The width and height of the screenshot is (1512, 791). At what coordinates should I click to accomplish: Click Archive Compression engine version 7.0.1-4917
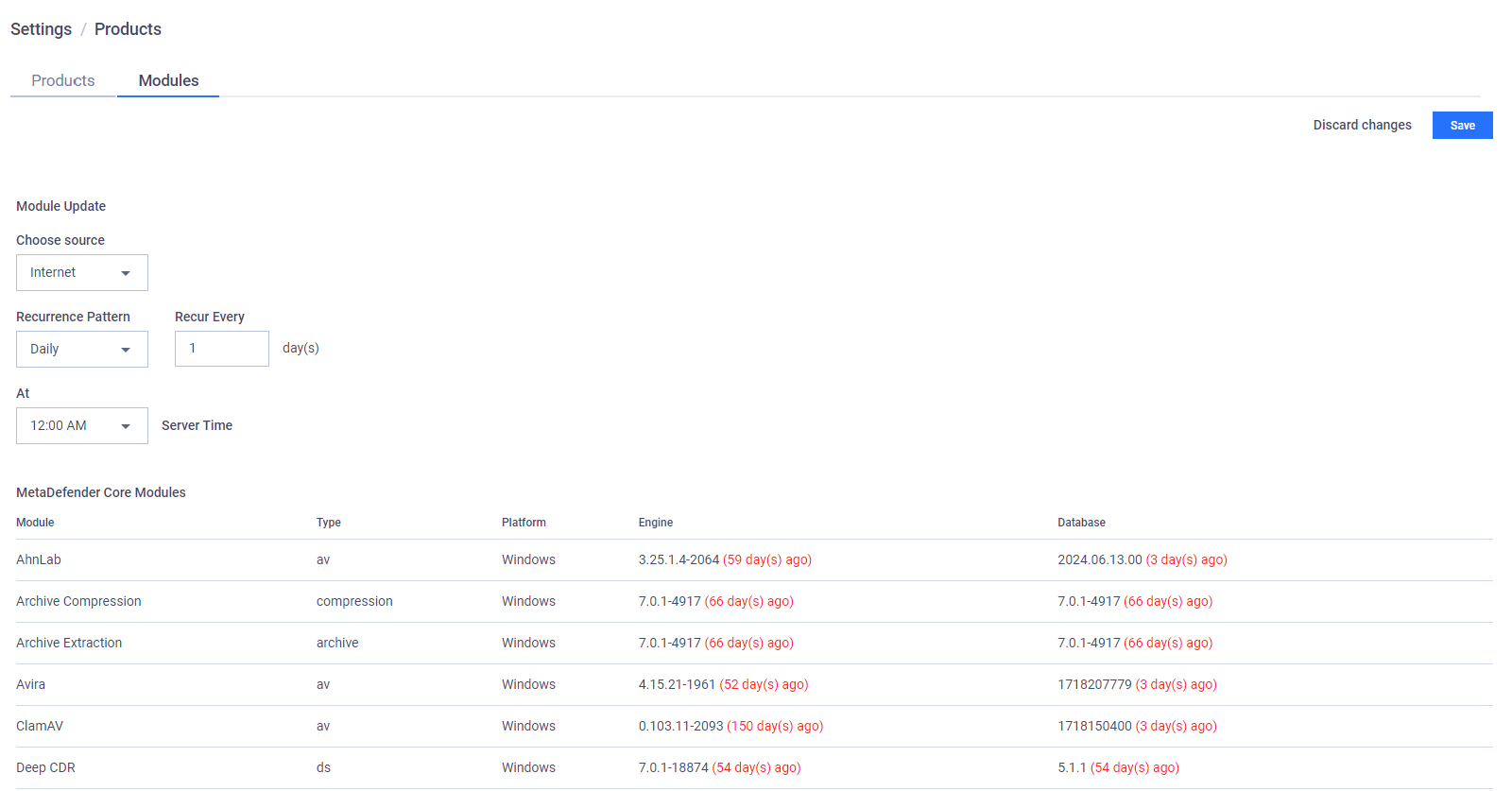pyautogui.click(x=669, y=601)
